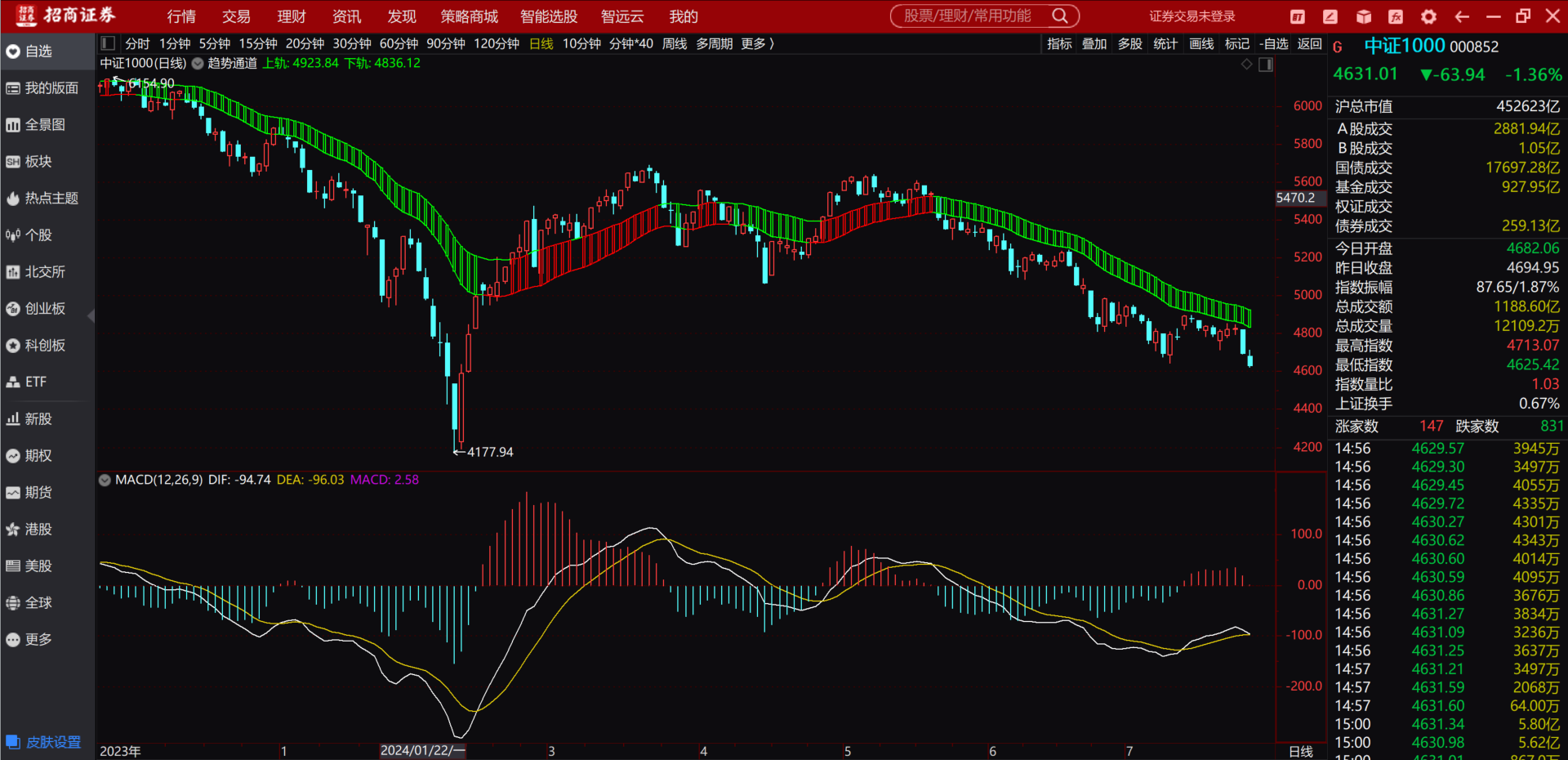Open 创业板 board in sidebar

point(47,309)
